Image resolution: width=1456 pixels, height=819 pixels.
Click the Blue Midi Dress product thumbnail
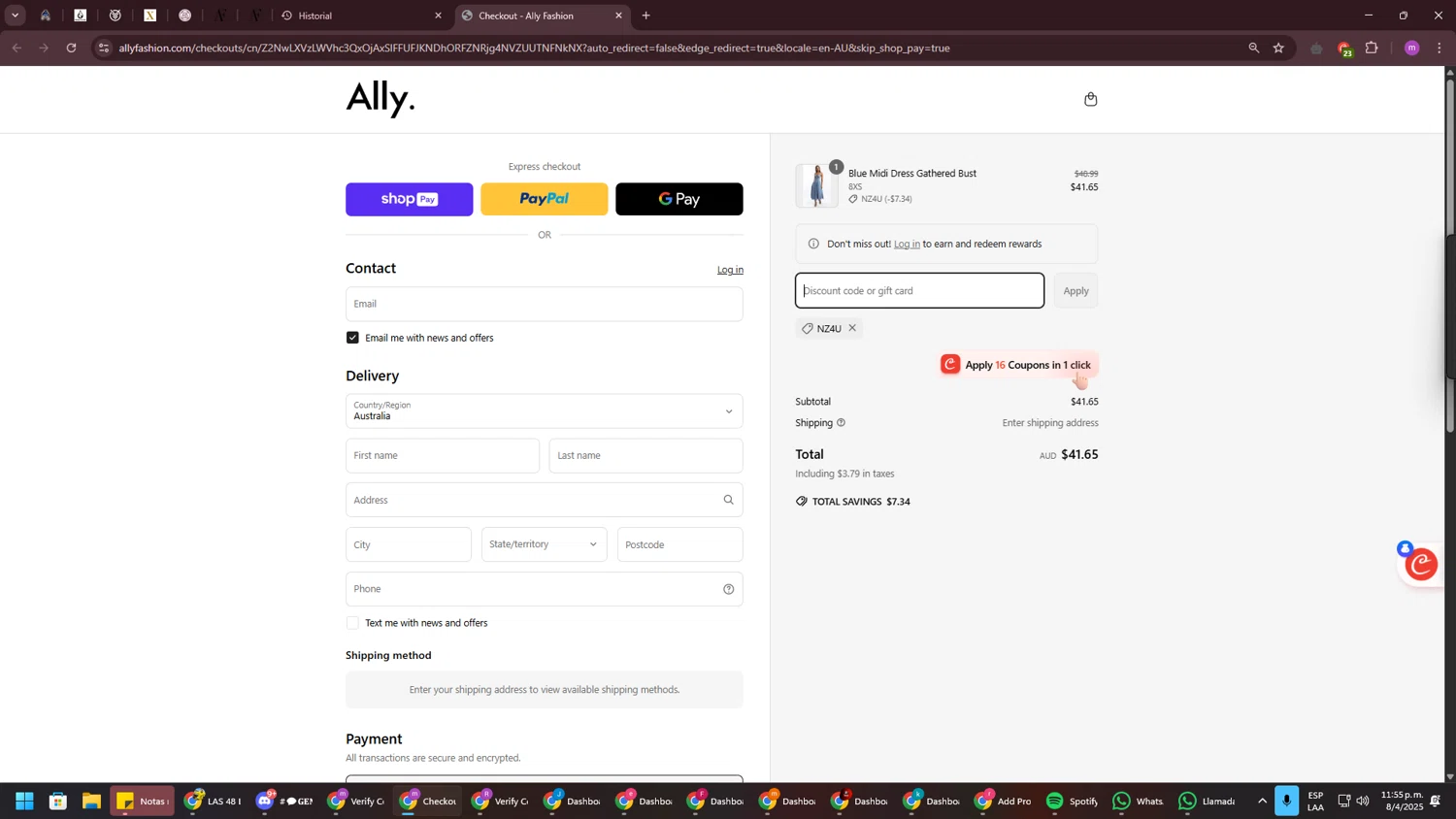816,185
